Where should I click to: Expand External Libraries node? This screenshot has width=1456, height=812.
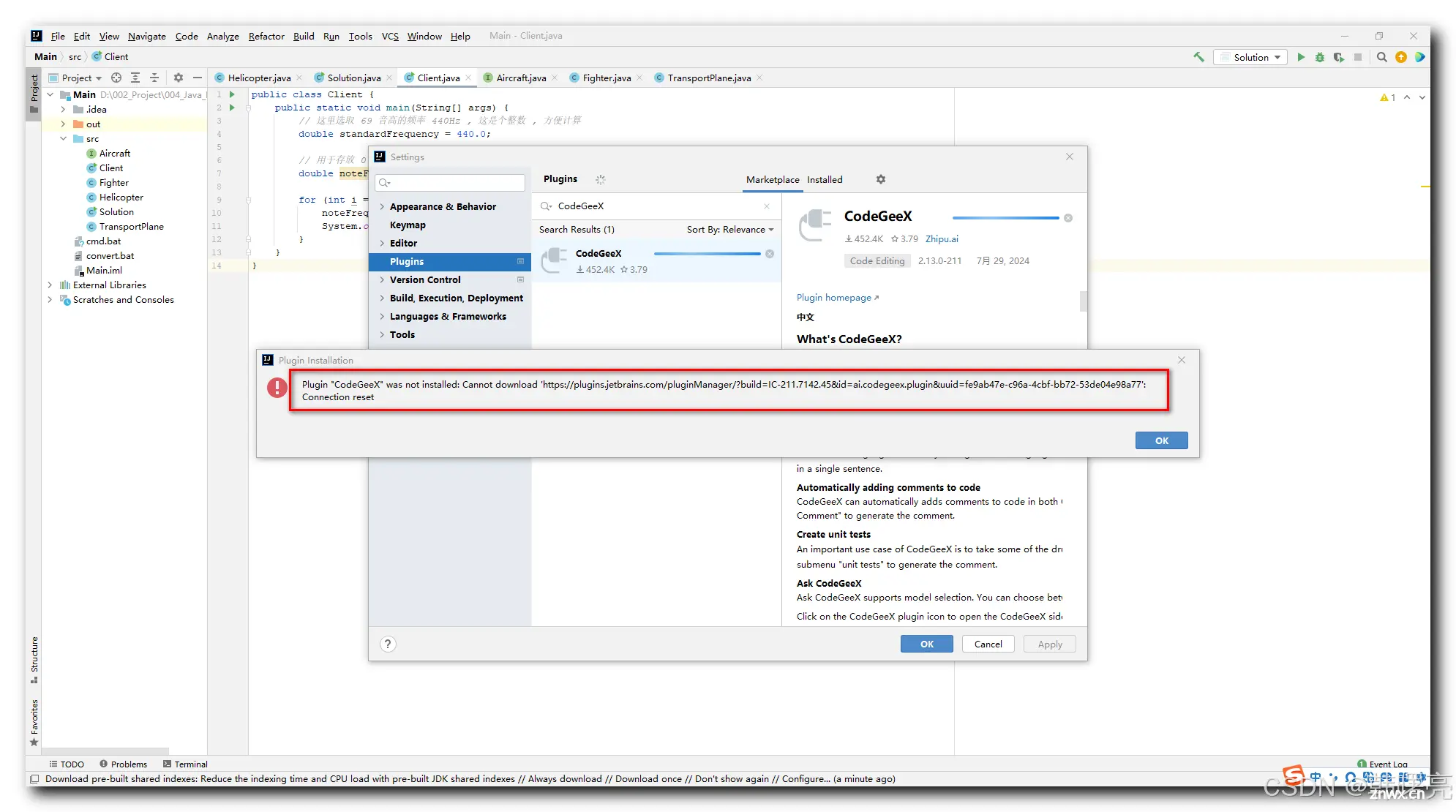50,285
